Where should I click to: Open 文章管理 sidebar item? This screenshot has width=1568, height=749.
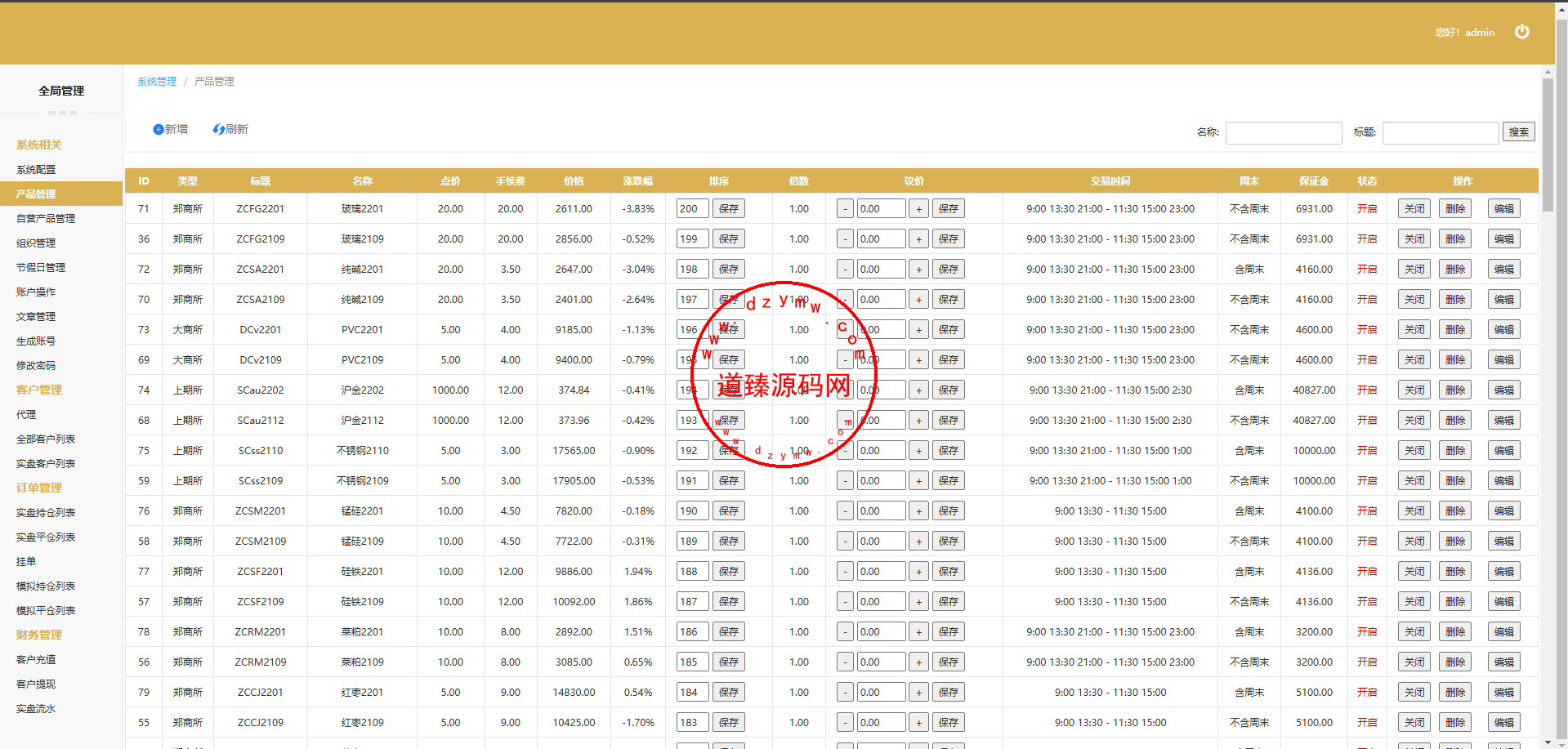[x=36, y=317]
